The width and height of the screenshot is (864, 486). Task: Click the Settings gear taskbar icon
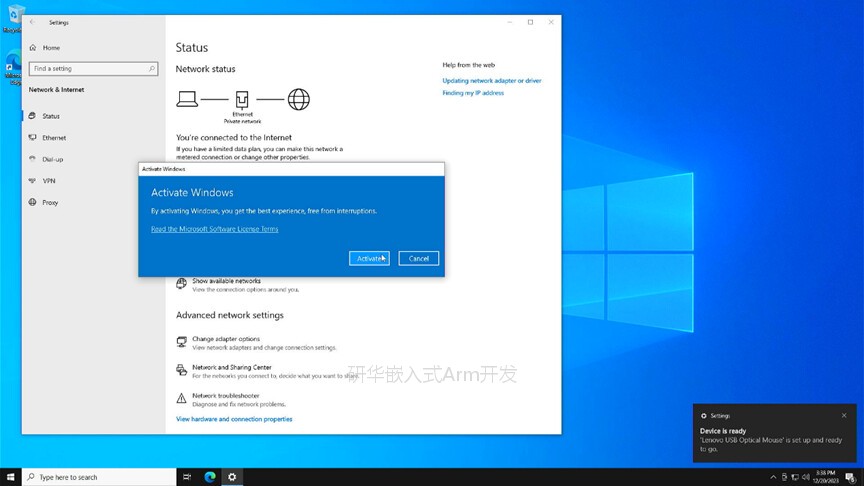tap(232, 477)
